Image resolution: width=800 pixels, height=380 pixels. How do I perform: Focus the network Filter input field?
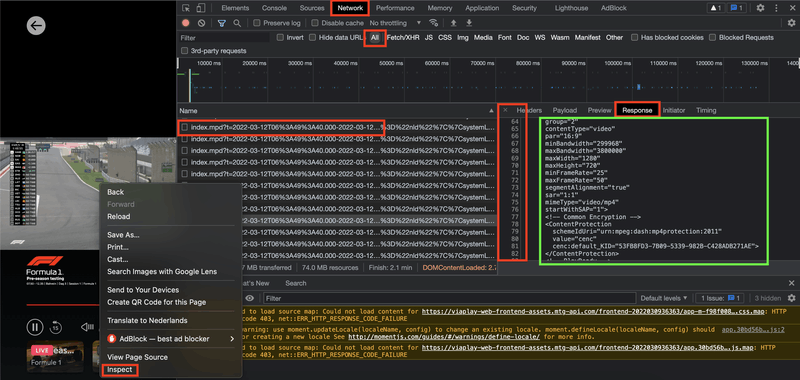[x=223, y=38]
